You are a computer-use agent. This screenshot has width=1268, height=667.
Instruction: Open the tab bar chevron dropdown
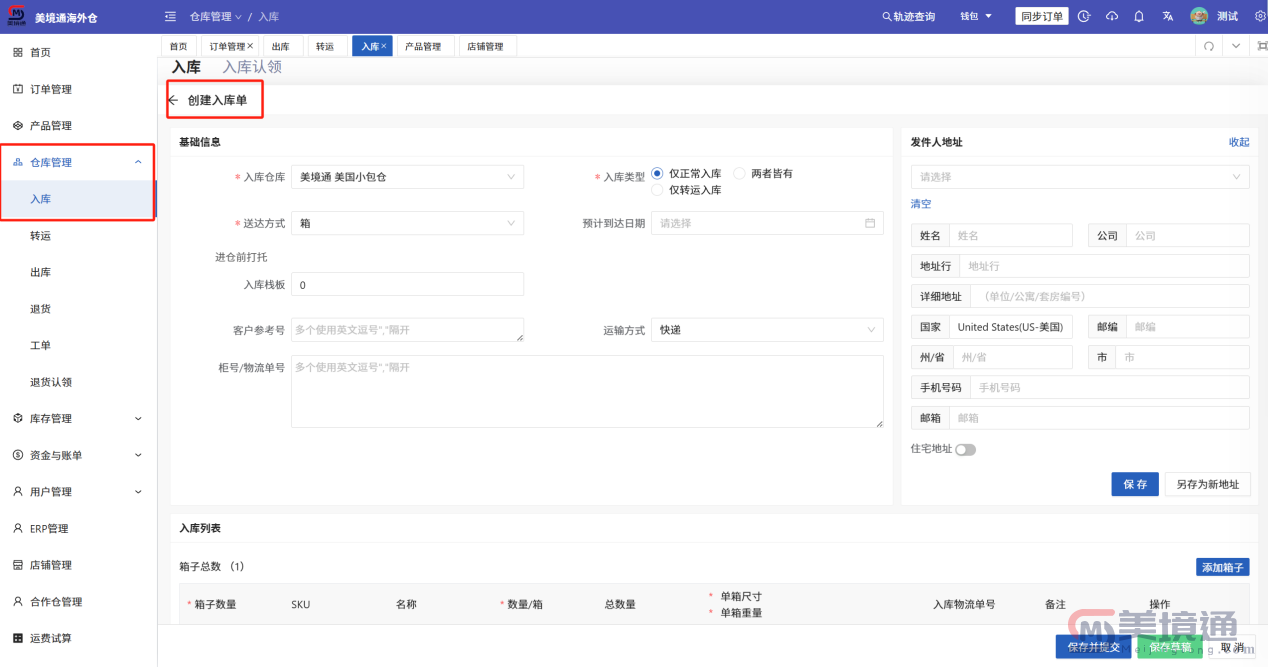point(1236,46)
